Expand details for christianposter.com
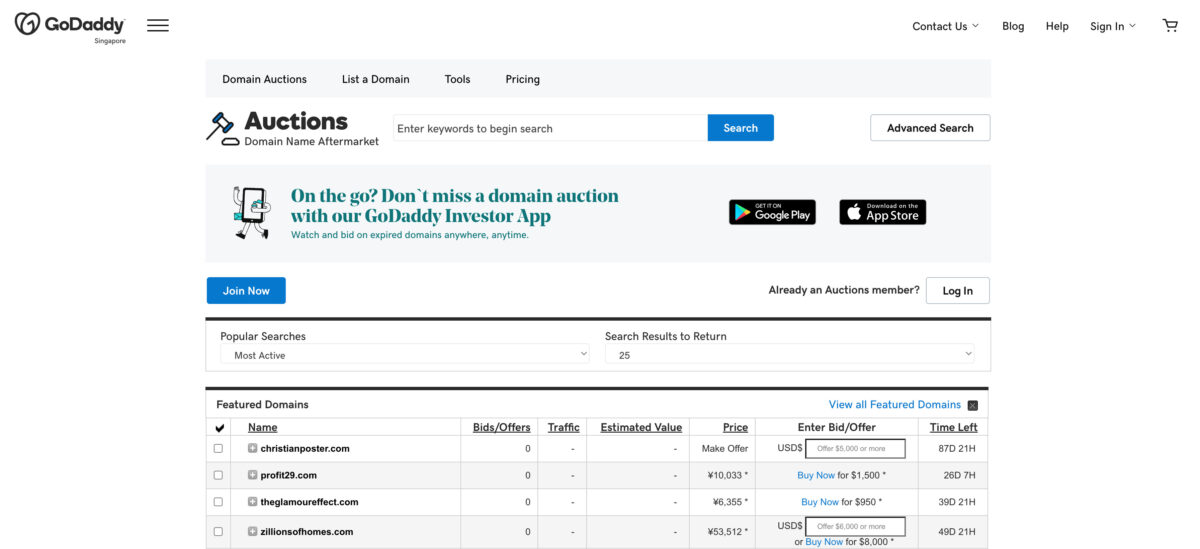The height and width of the screenshot is (549, 1200). click(x=253, y=448)
